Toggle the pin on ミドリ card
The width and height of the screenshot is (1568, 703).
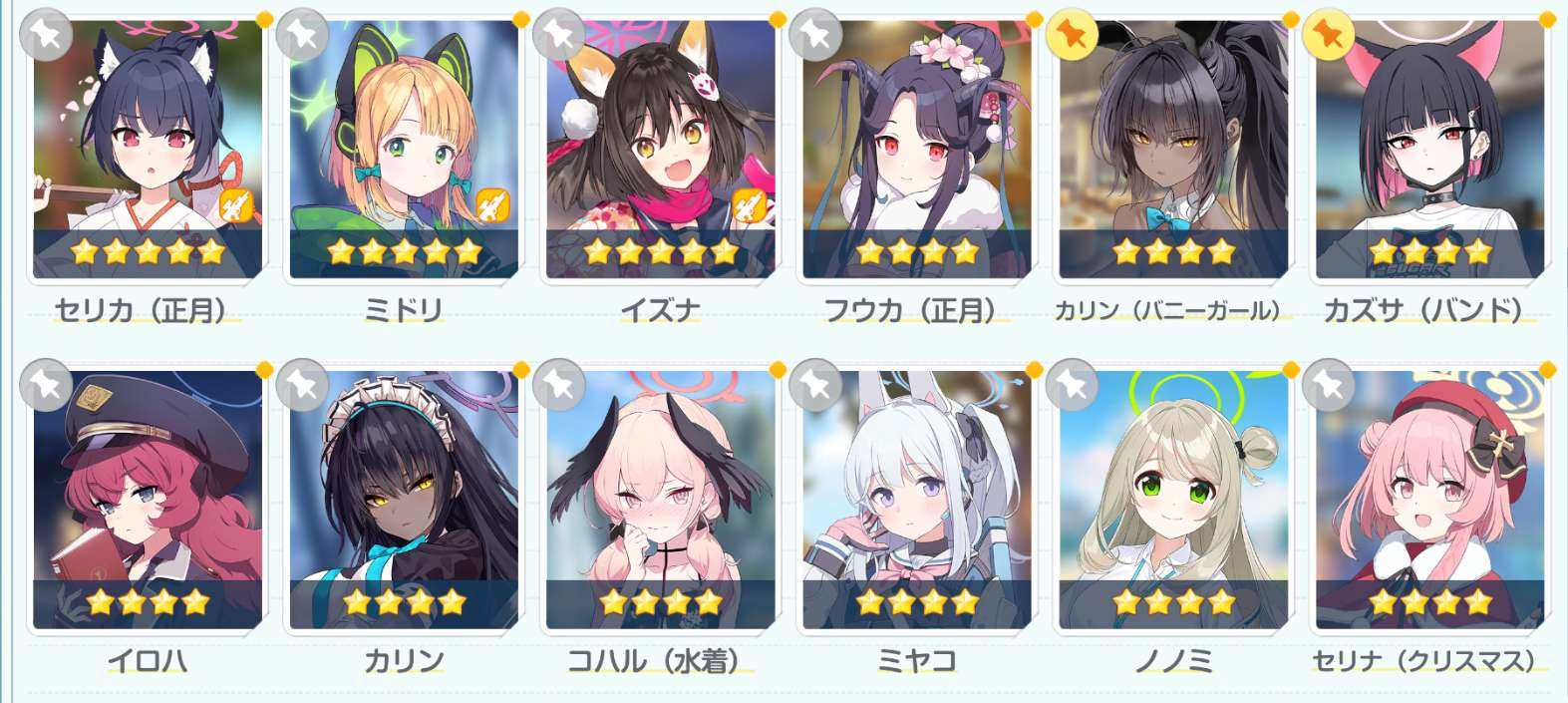pos(302,35)
